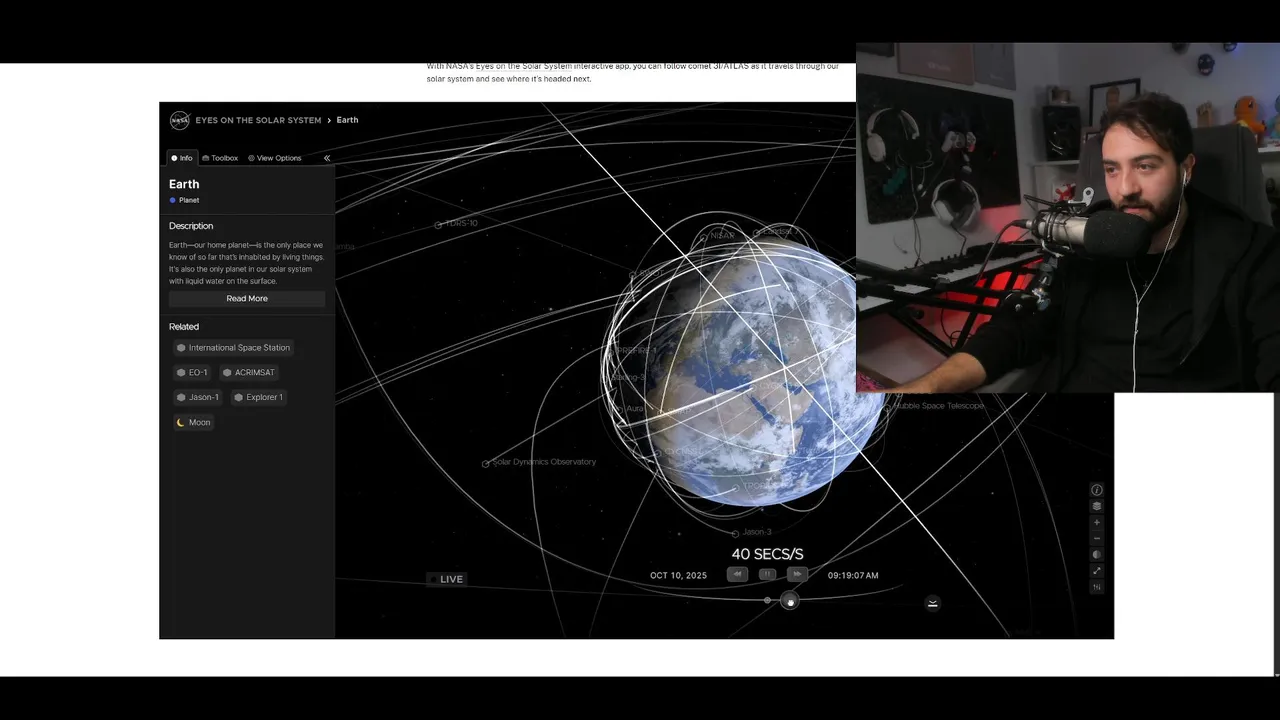Click the Related section heading

pyautogui.click(x=184, y=327)
